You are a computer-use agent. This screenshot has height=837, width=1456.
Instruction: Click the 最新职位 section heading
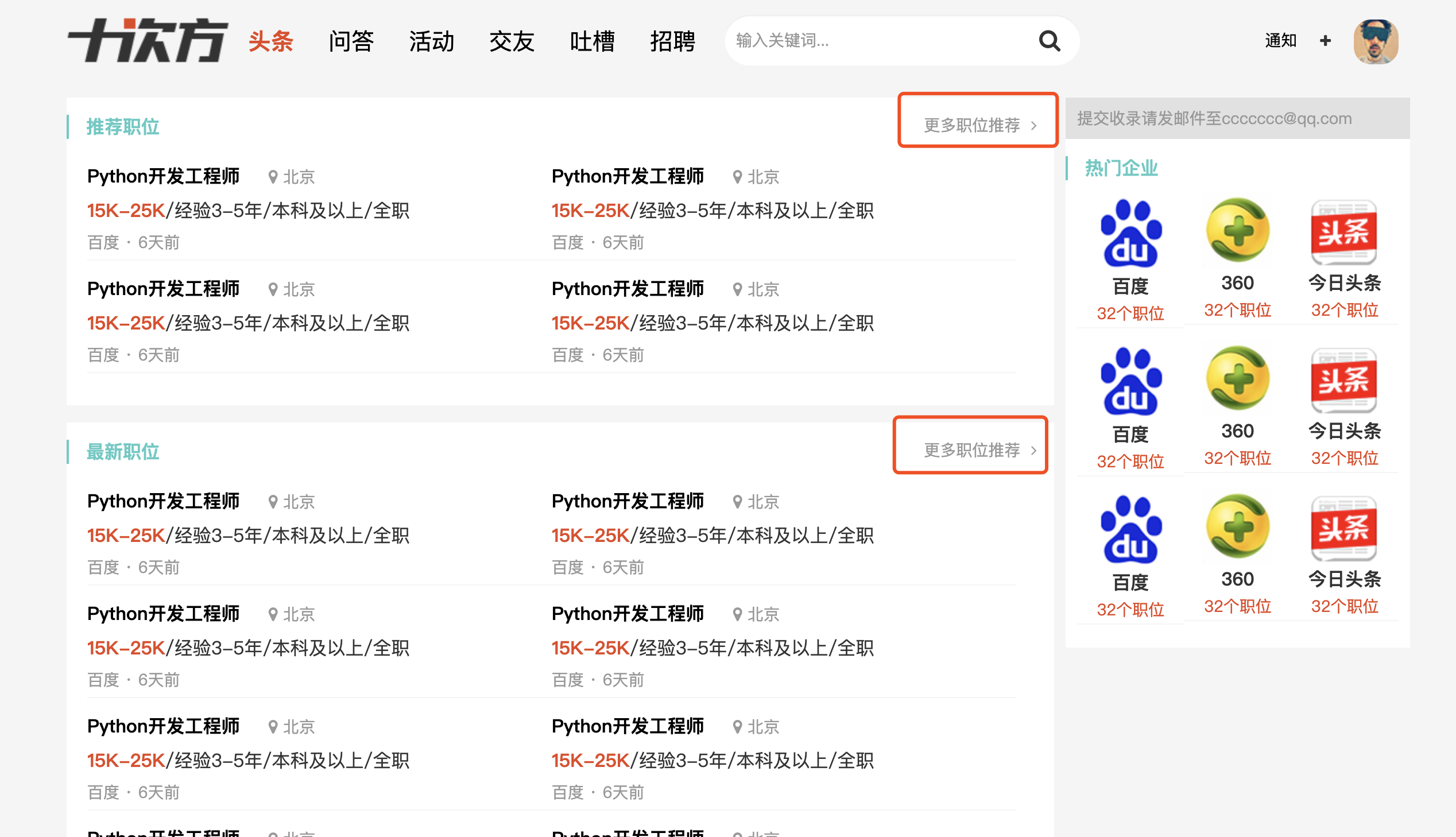point(122,452)
